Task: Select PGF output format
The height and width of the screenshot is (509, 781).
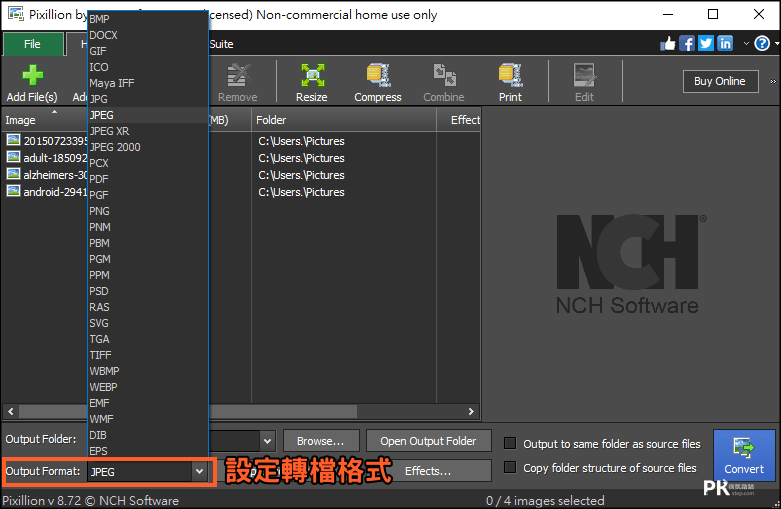Action: coord(148,195)
